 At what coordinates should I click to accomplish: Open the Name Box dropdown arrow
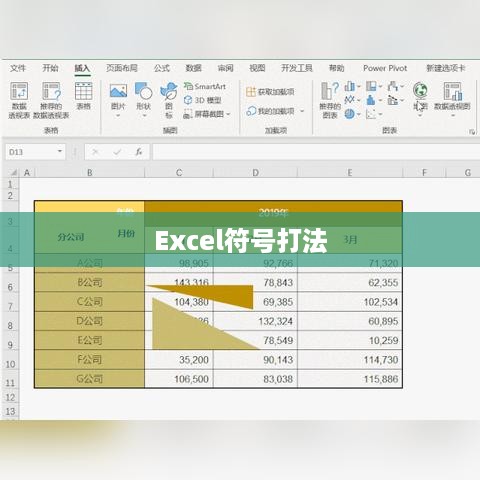60,151
